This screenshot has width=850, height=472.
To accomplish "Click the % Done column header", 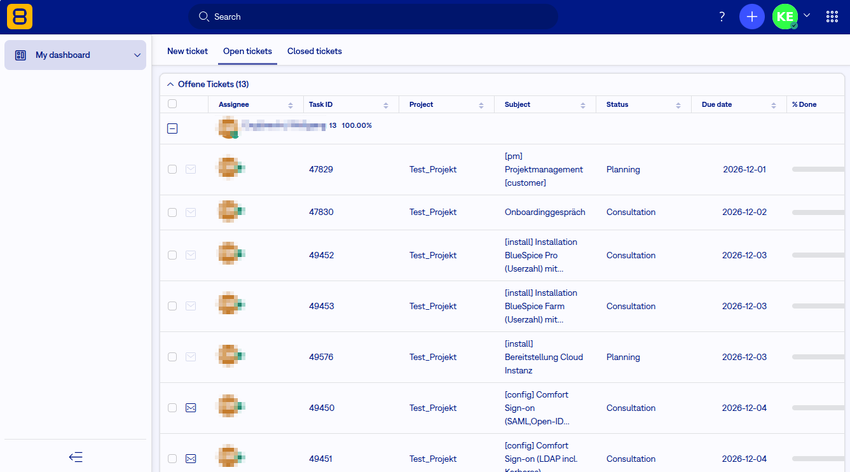I will 804,104.
